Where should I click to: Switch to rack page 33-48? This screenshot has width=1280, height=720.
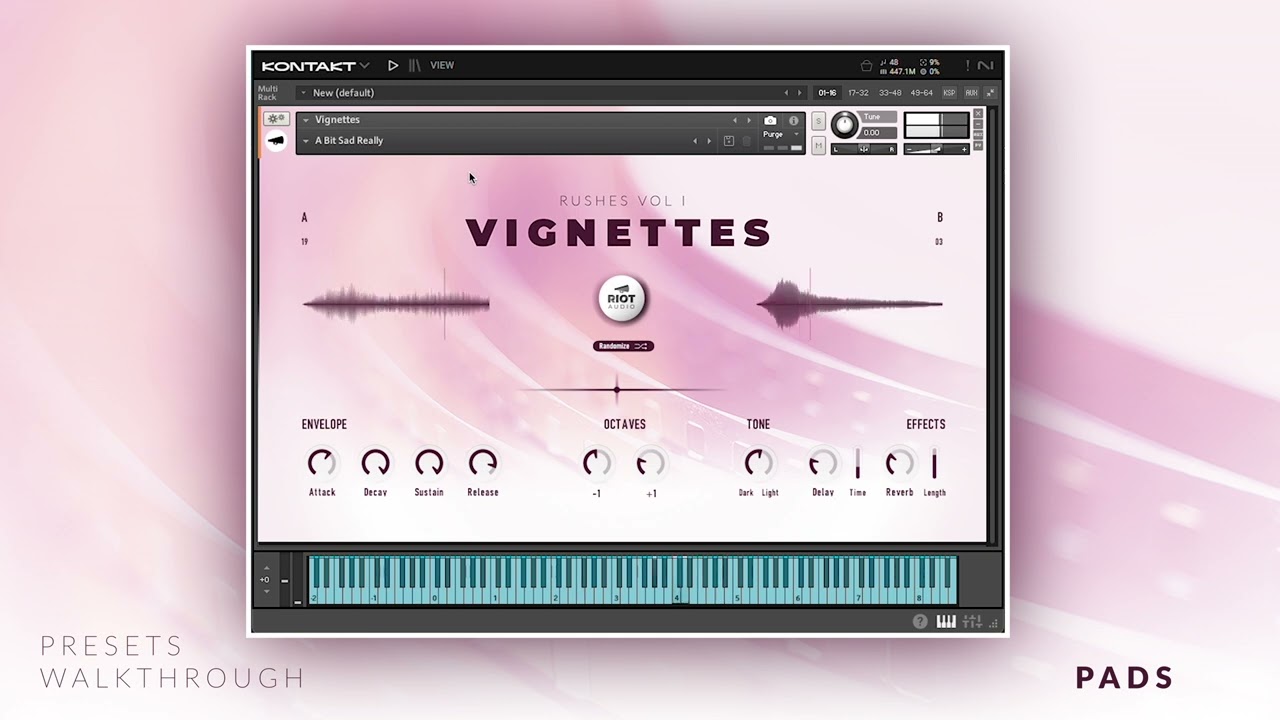tap(890, 93)
